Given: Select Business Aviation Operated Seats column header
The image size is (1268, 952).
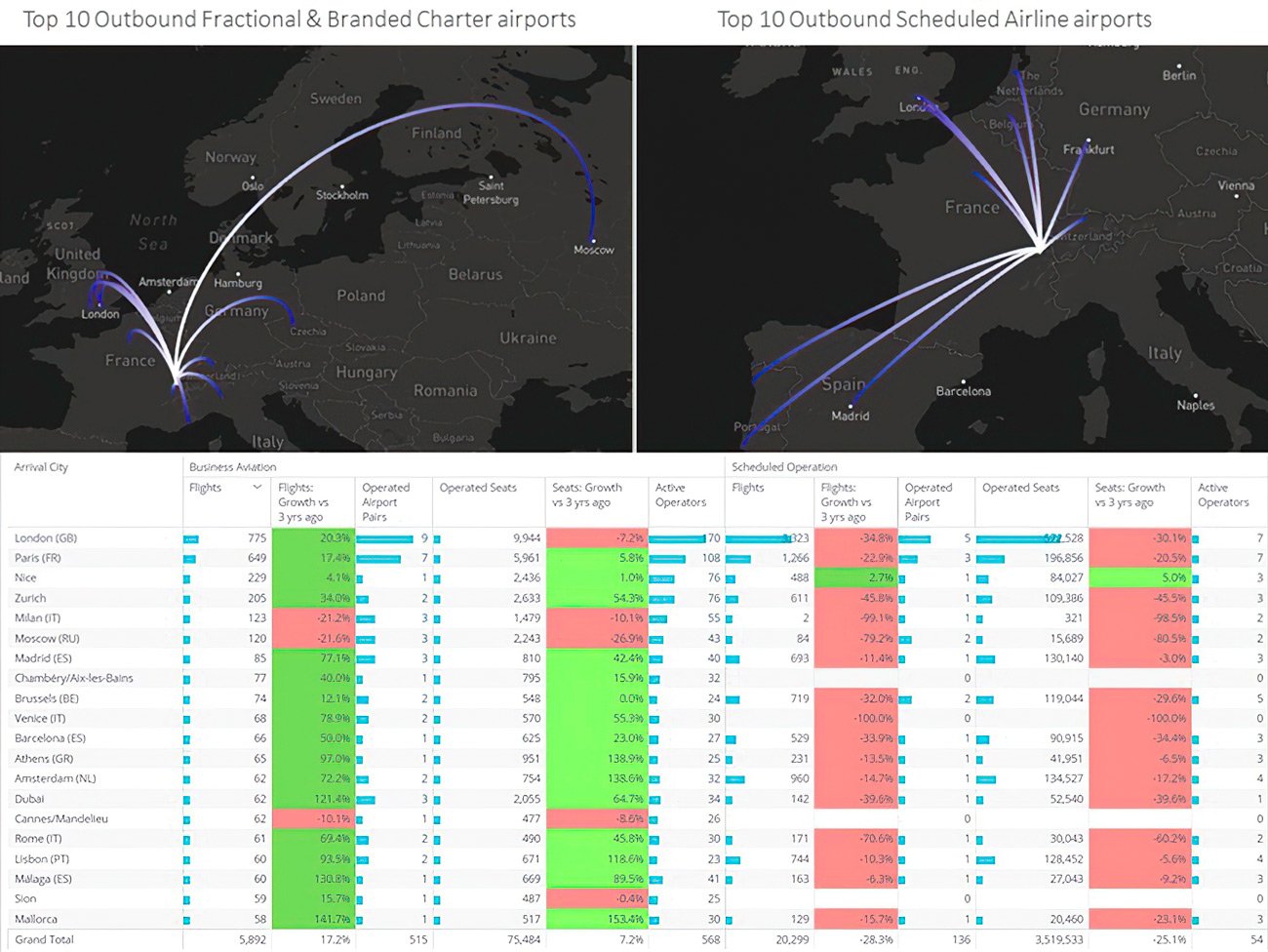Looking at the screenshot, I should point(477,488).
